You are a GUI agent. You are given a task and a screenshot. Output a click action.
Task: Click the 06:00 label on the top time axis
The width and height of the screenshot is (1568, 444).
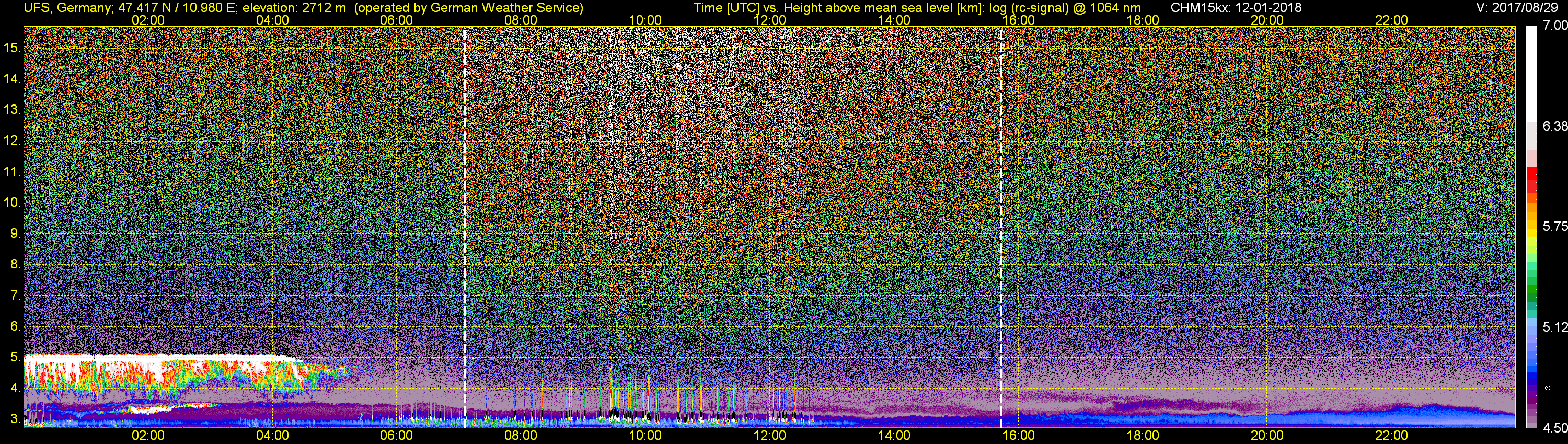396,20
